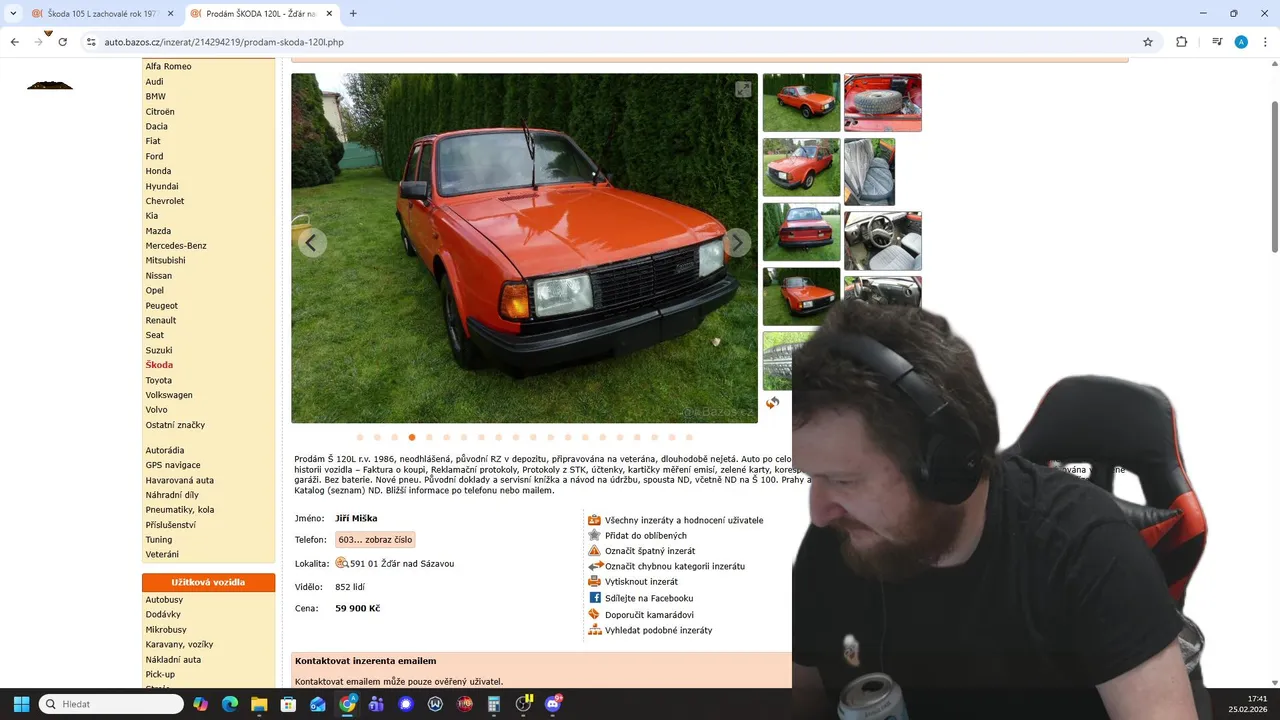Open fullscreen view of the main car photo

point(743,89)
